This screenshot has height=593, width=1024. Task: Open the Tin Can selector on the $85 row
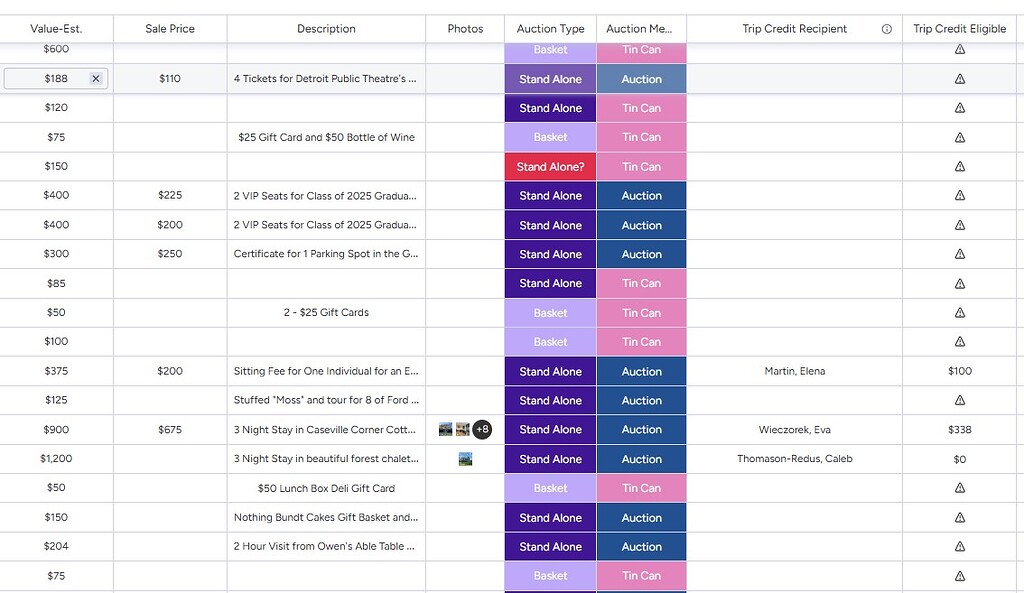(x=641, y=283)
